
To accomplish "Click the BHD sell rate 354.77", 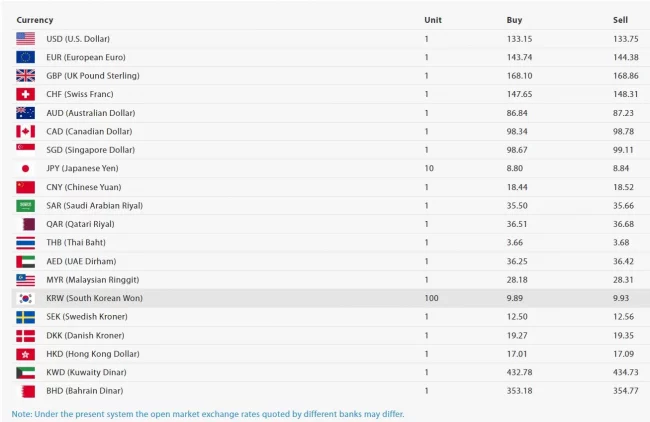I will click(x=625, y=390).
